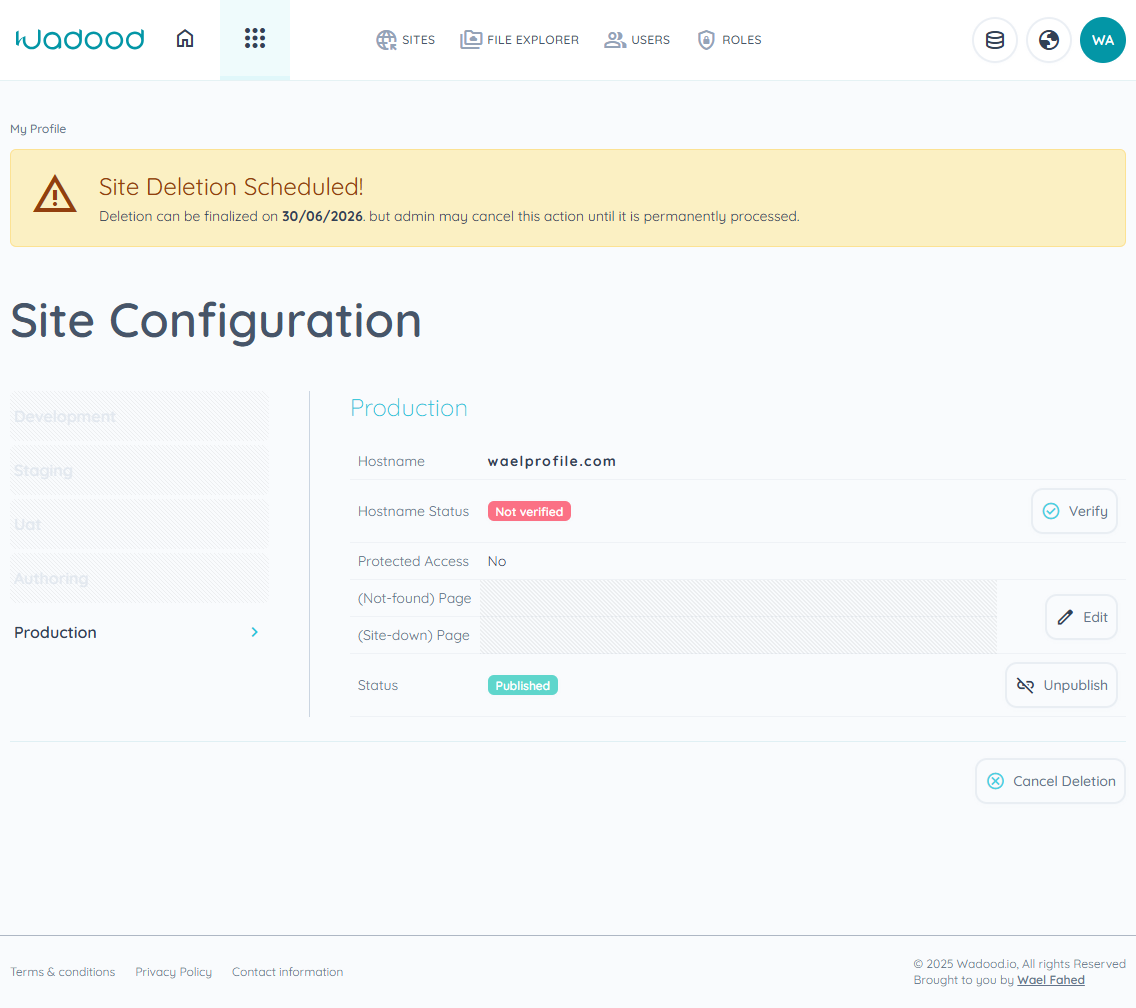The width and height of the screenshot is (1136, 1008).
Task: Click the Not-found Page field
Action: pos(738,599)
